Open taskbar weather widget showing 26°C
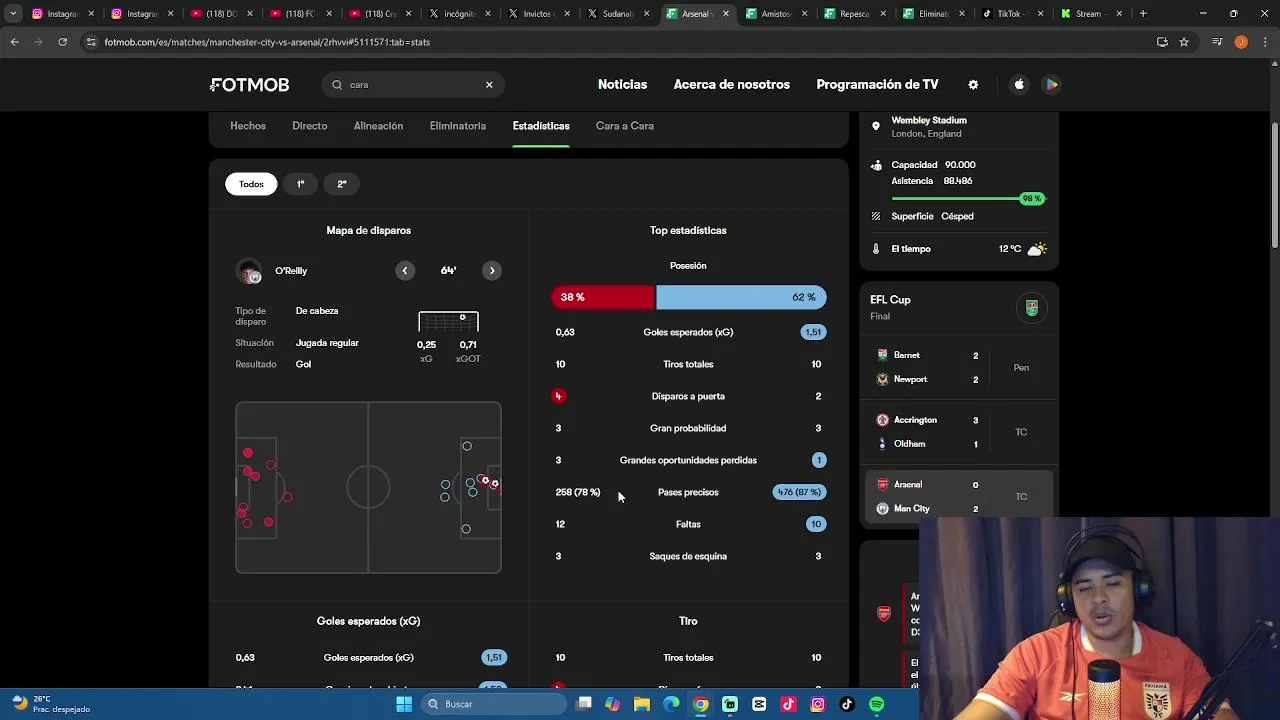 coord(50,704)
